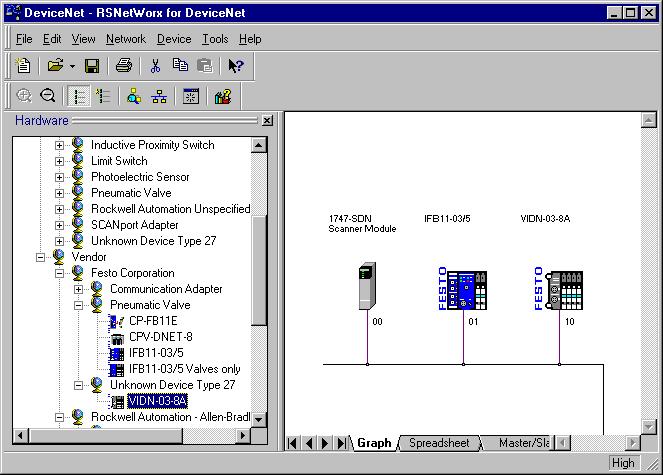Image resolution: width=663 pixels, height=475 pixels.
Task: Switch to the Spreadsheet tab
Action: 439,443
